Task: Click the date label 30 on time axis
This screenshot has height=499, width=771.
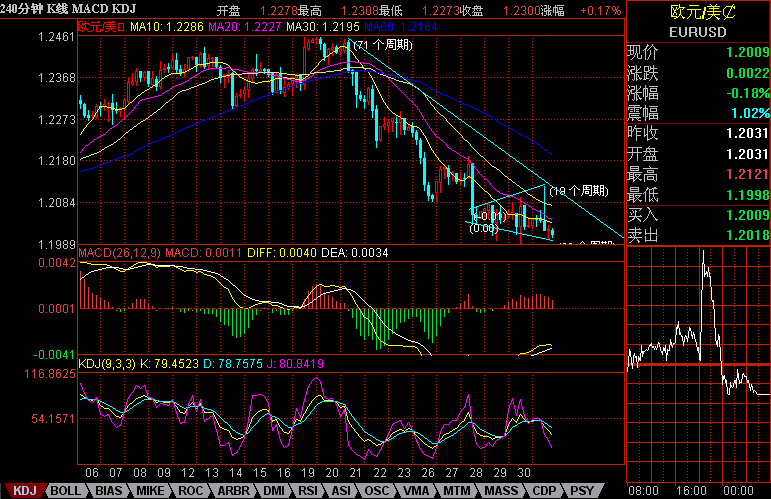Action: [x=524, y=473]
